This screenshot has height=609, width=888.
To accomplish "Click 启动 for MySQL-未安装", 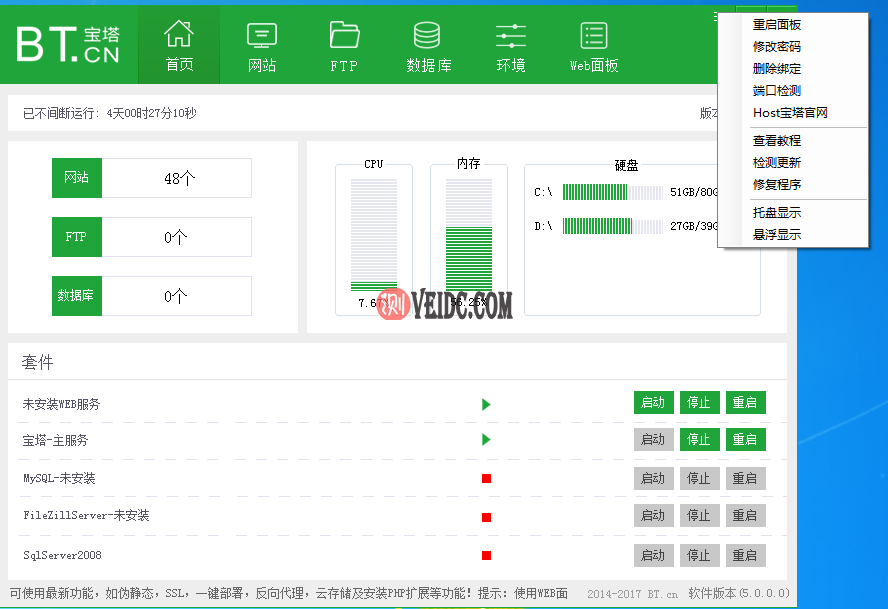I will [x=653, y=478].
